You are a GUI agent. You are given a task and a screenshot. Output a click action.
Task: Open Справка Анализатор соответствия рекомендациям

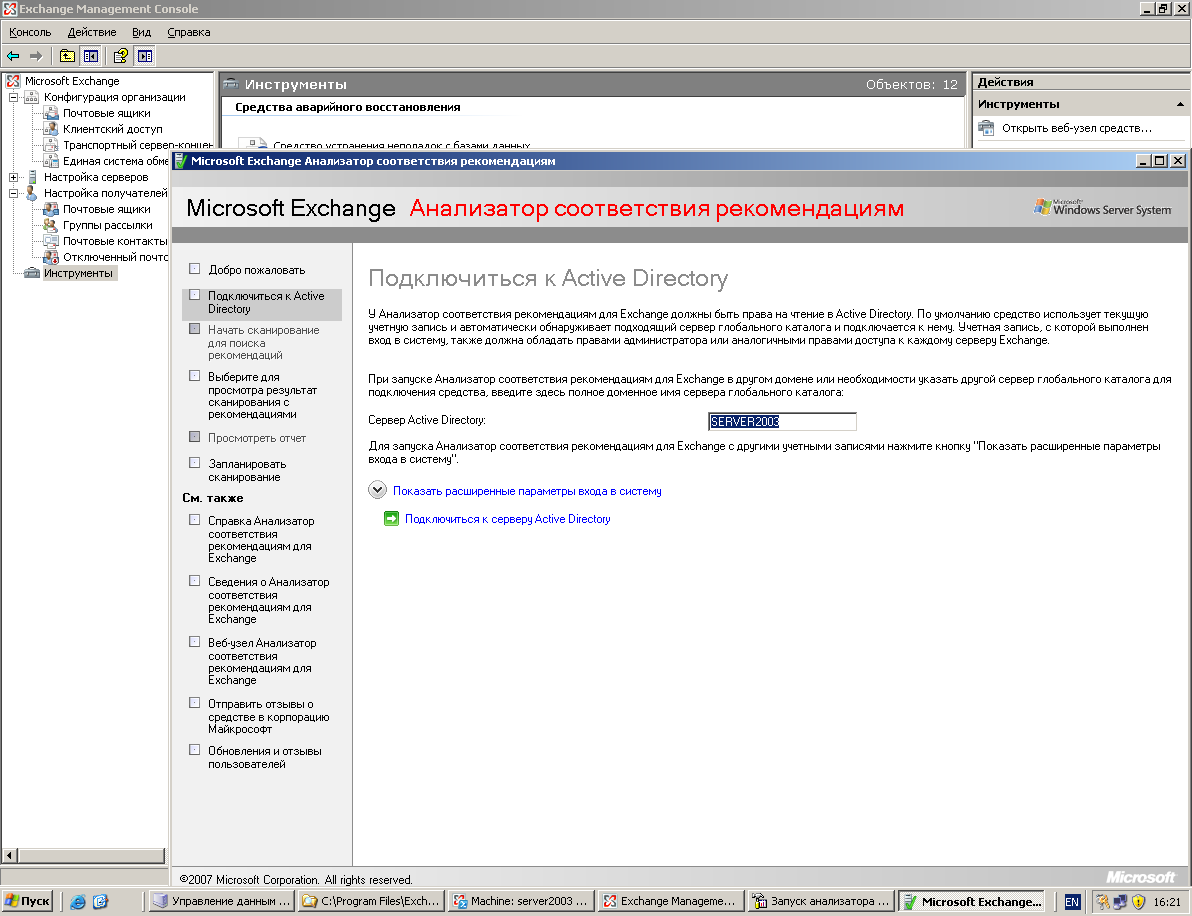(x=261, y=539)
